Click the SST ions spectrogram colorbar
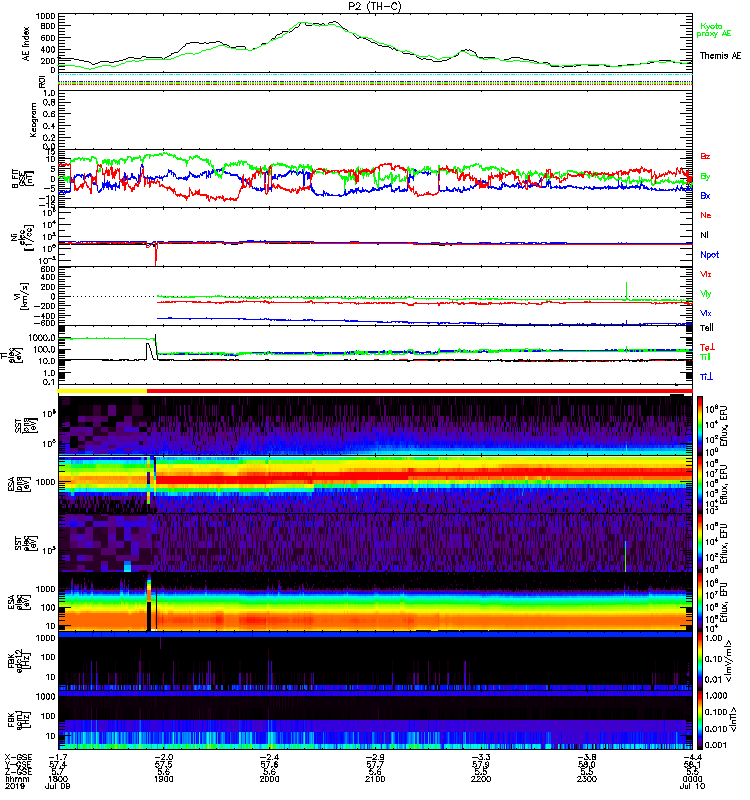 700,425
